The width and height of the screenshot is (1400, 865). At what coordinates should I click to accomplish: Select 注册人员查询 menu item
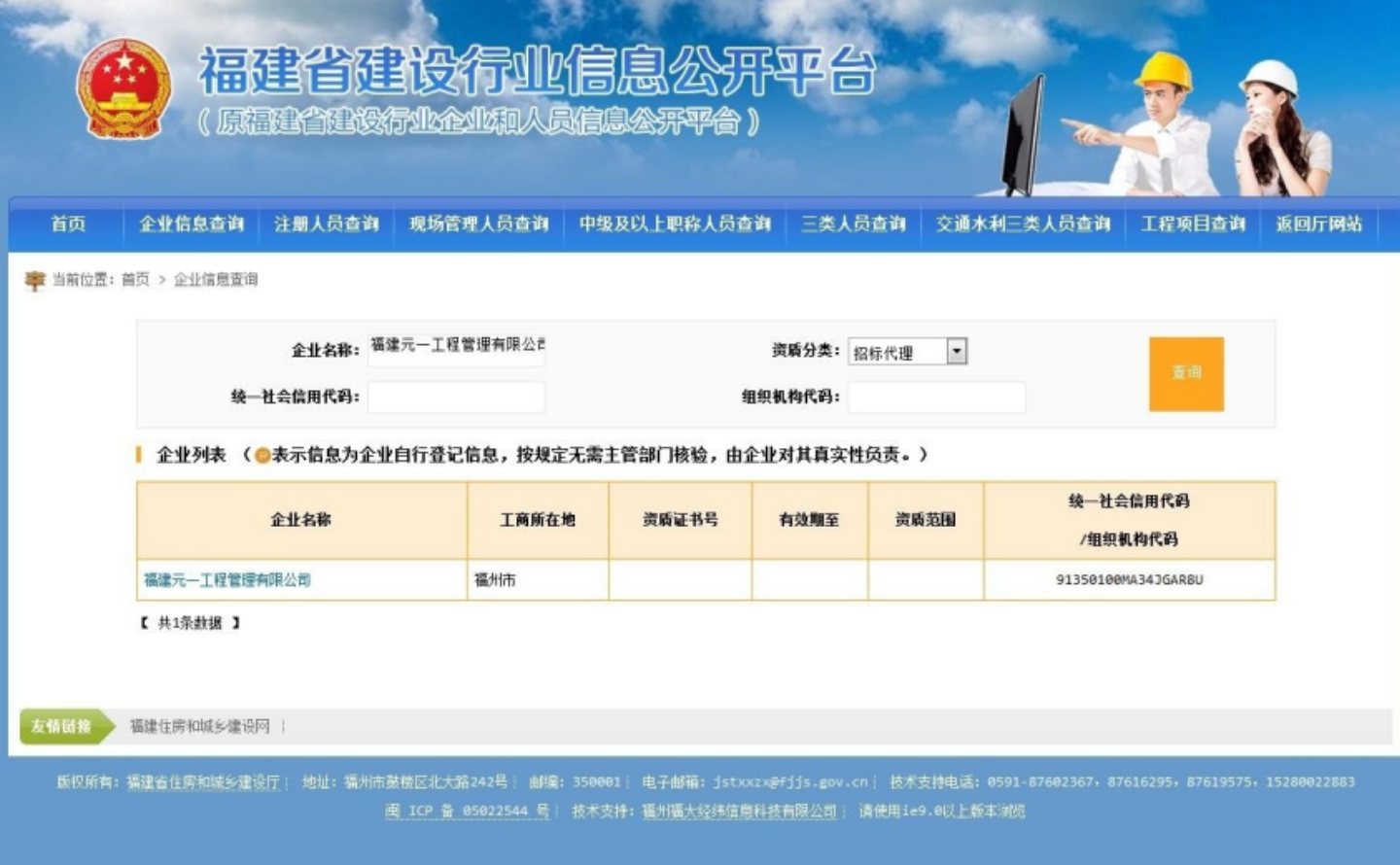pyautogui.click(x=327, y=224)
